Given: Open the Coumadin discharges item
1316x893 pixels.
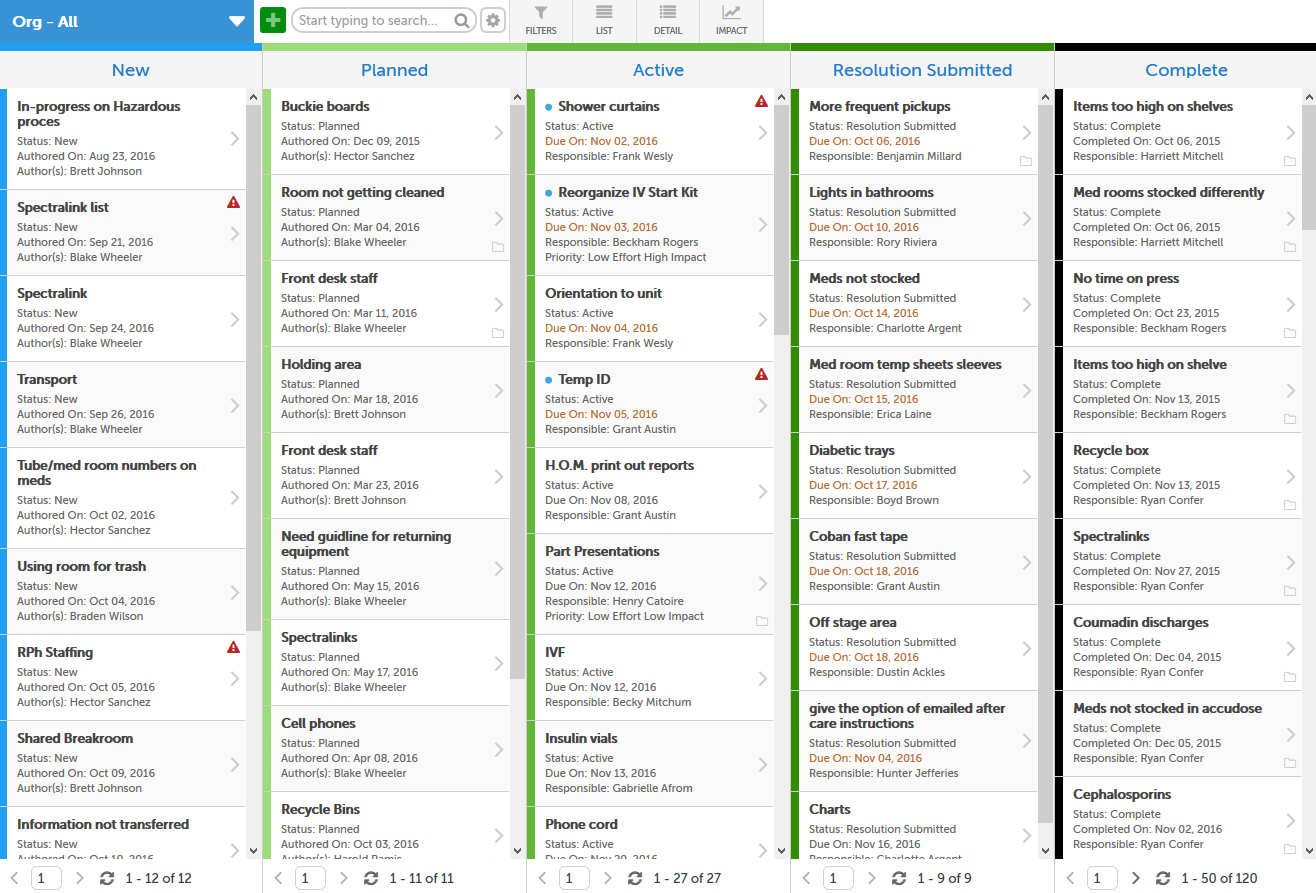Looking at the screenshot, I should coord(1140,622).
